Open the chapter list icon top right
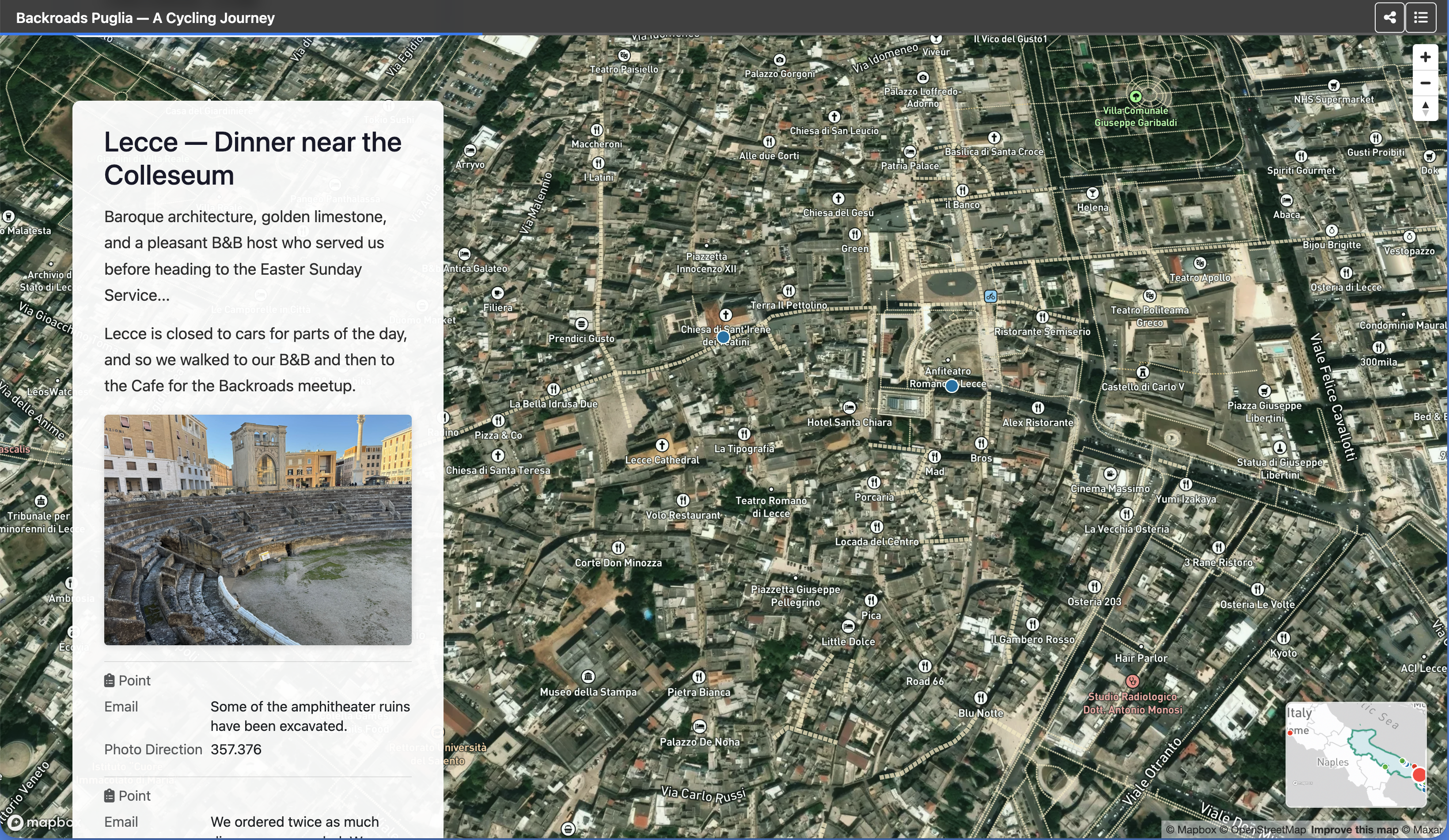This screenshot has height=840, width=1449. (x=1422, y=17)
